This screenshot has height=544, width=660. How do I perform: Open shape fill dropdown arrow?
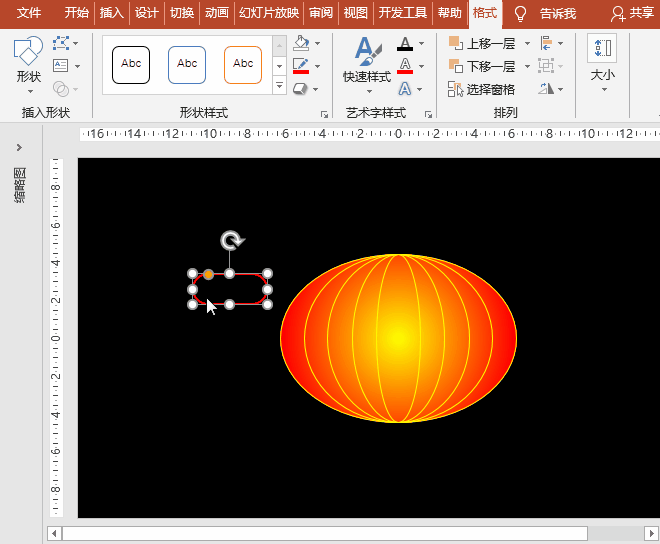(318, 43)
